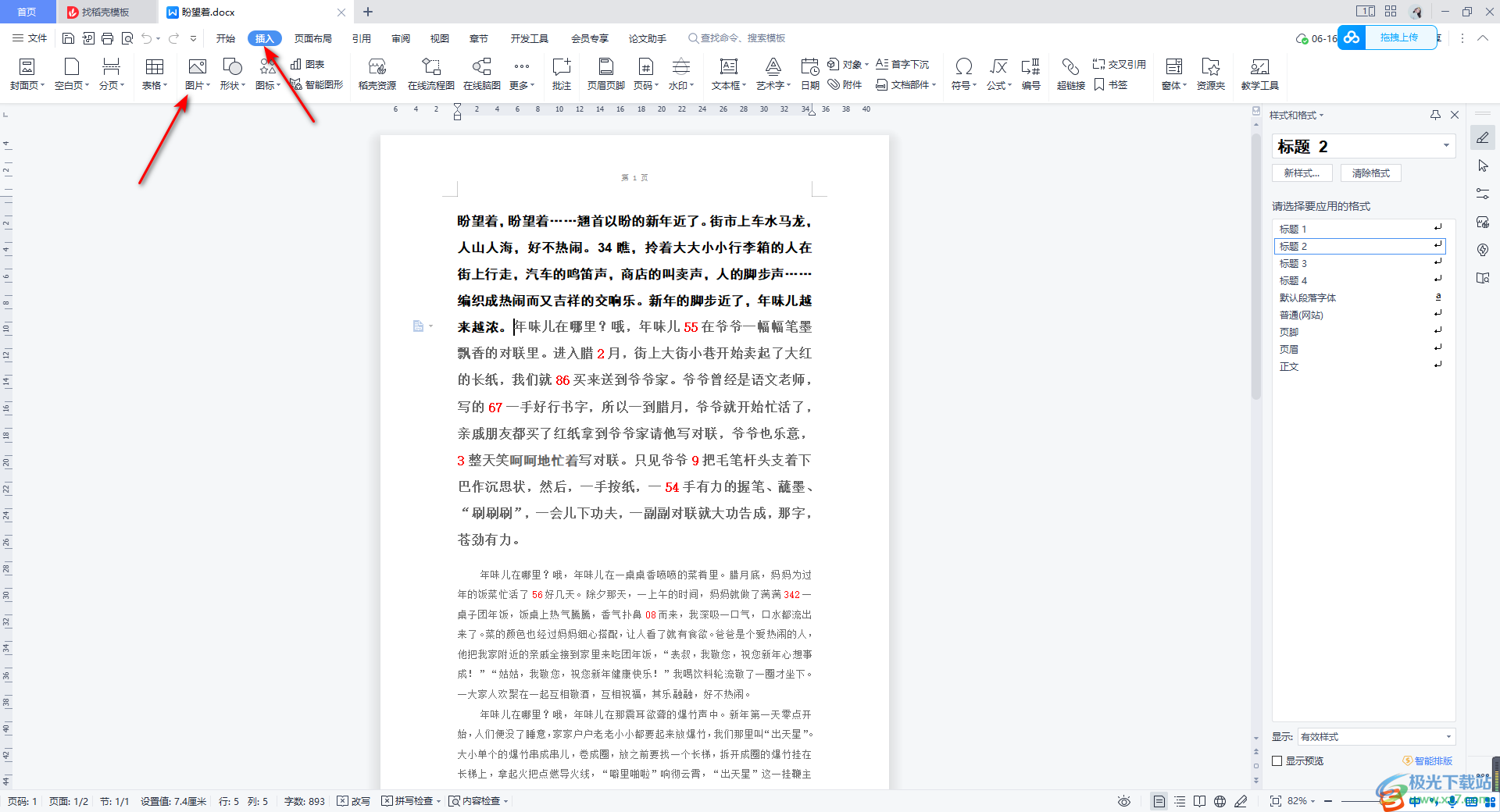Insert a symbol (符号)
Screen dimensions: 1500x812
click(964, 74)
